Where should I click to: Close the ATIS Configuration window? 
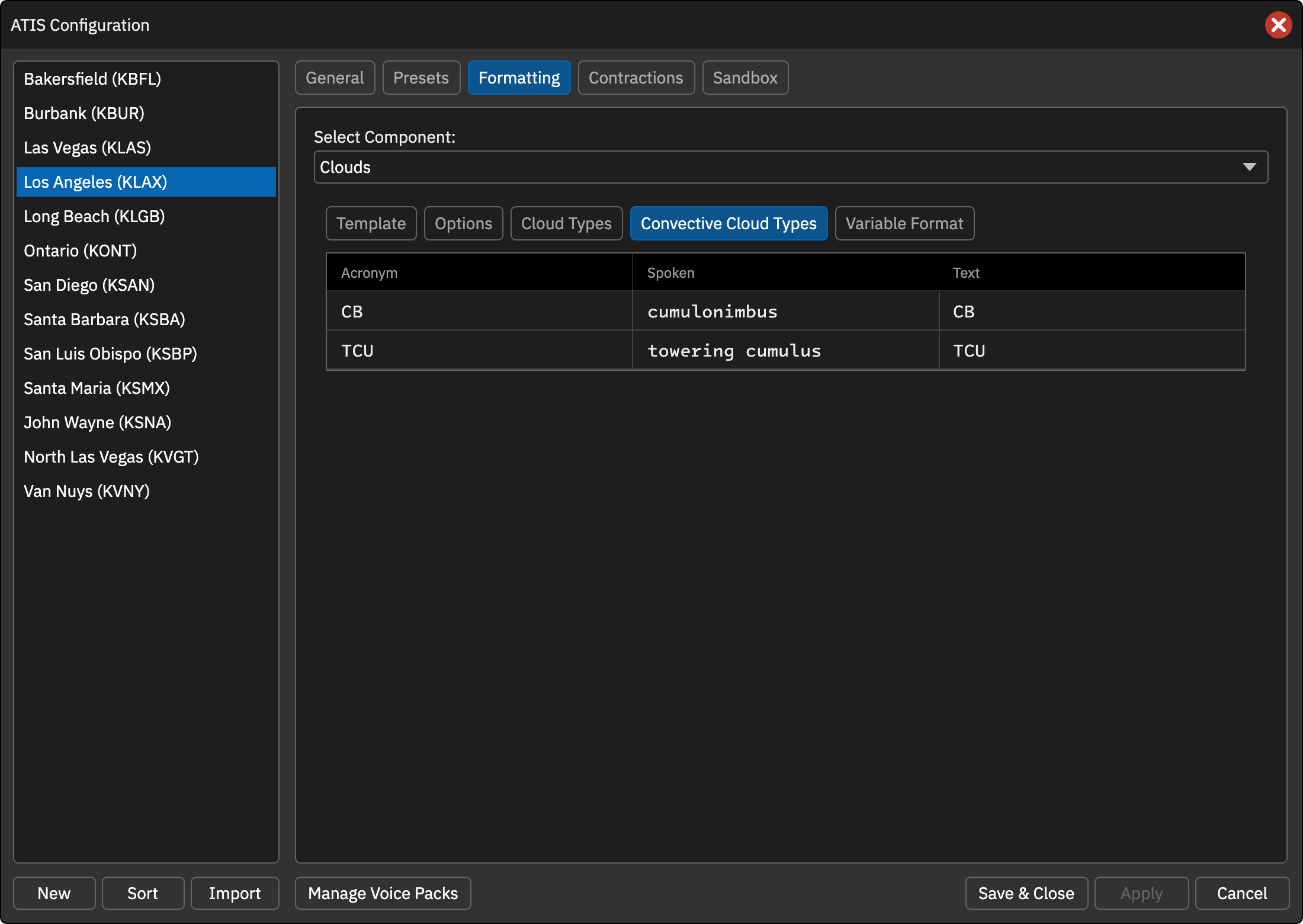pyautogui.click(x=1278, y=25)
